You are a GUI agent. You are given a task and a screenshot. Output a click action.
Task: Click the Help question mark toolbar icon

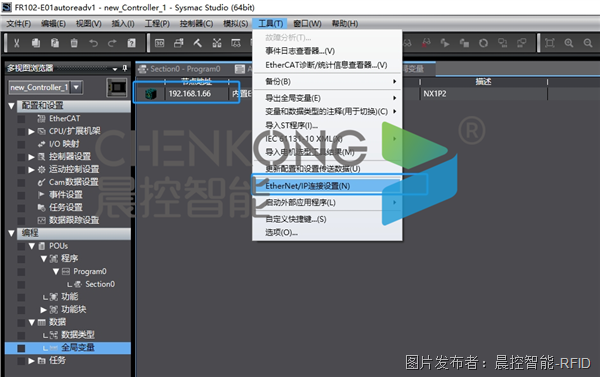pos(131,43)
